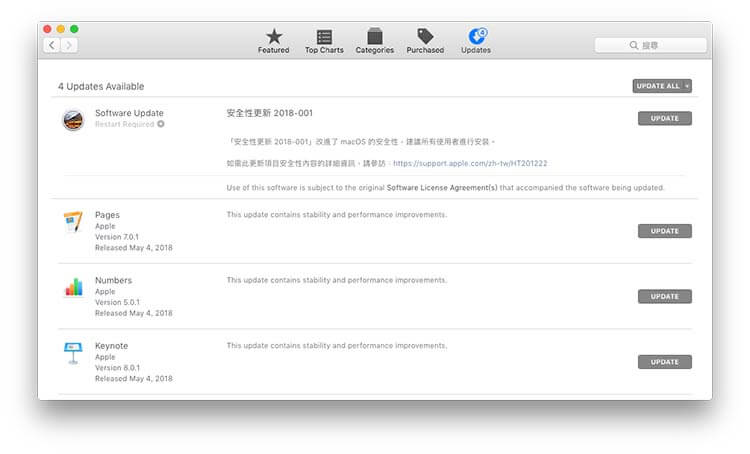Click the search magnifier icon
The height and width of the screenshot is (454, 750).
[634, 45]
